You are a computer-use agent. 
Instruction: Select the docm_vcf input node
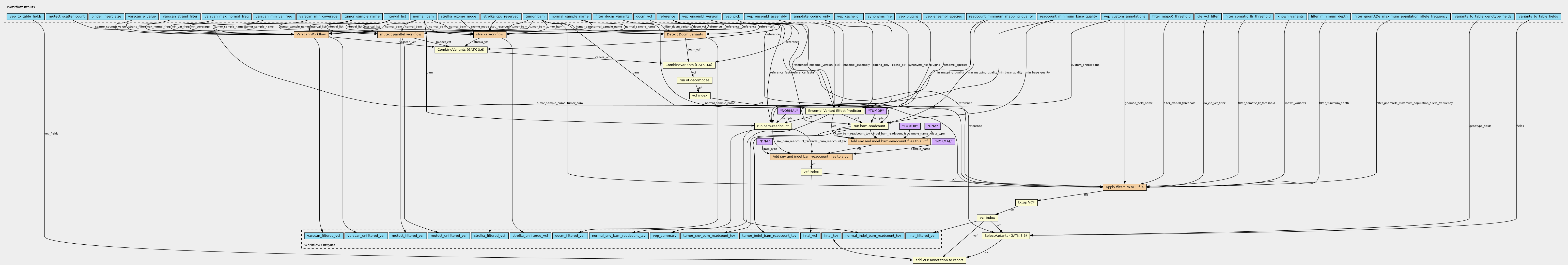[644, 17]
